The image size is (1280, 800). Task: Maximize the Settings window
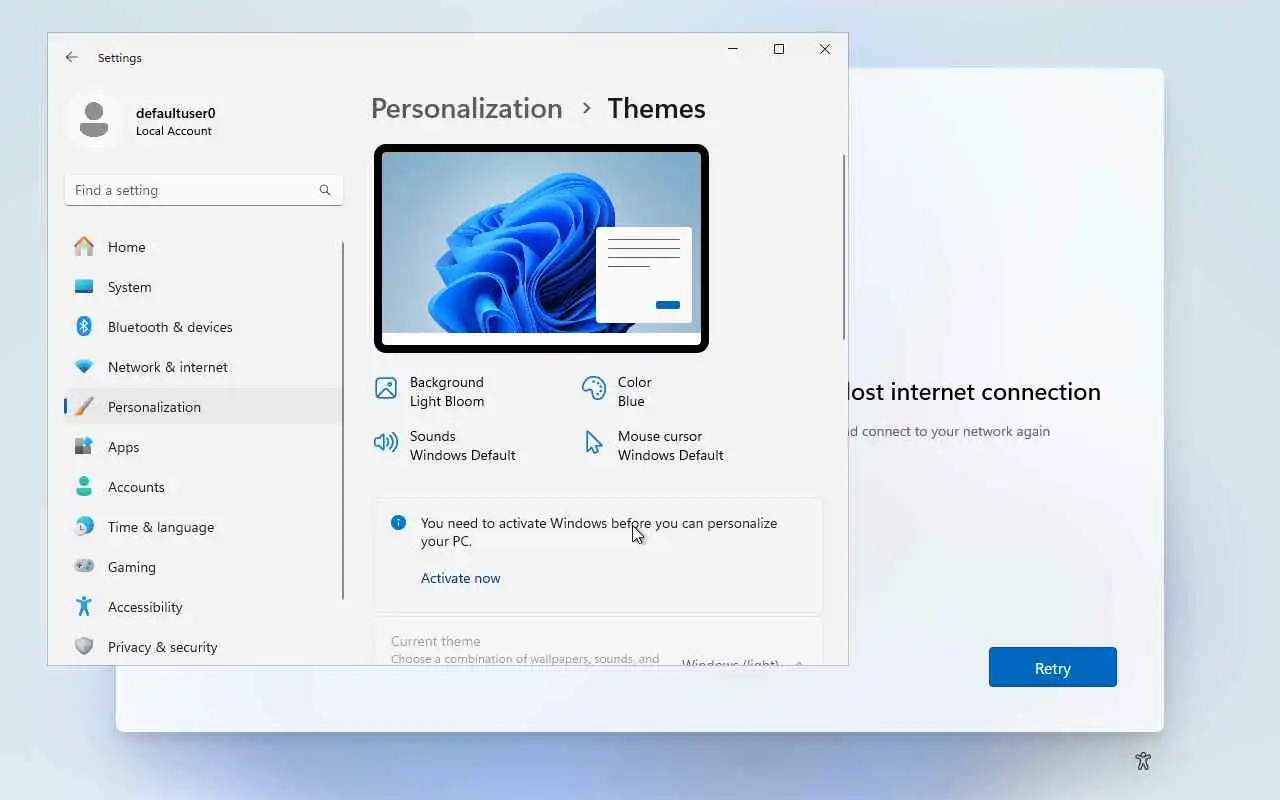tap(779, 49)
